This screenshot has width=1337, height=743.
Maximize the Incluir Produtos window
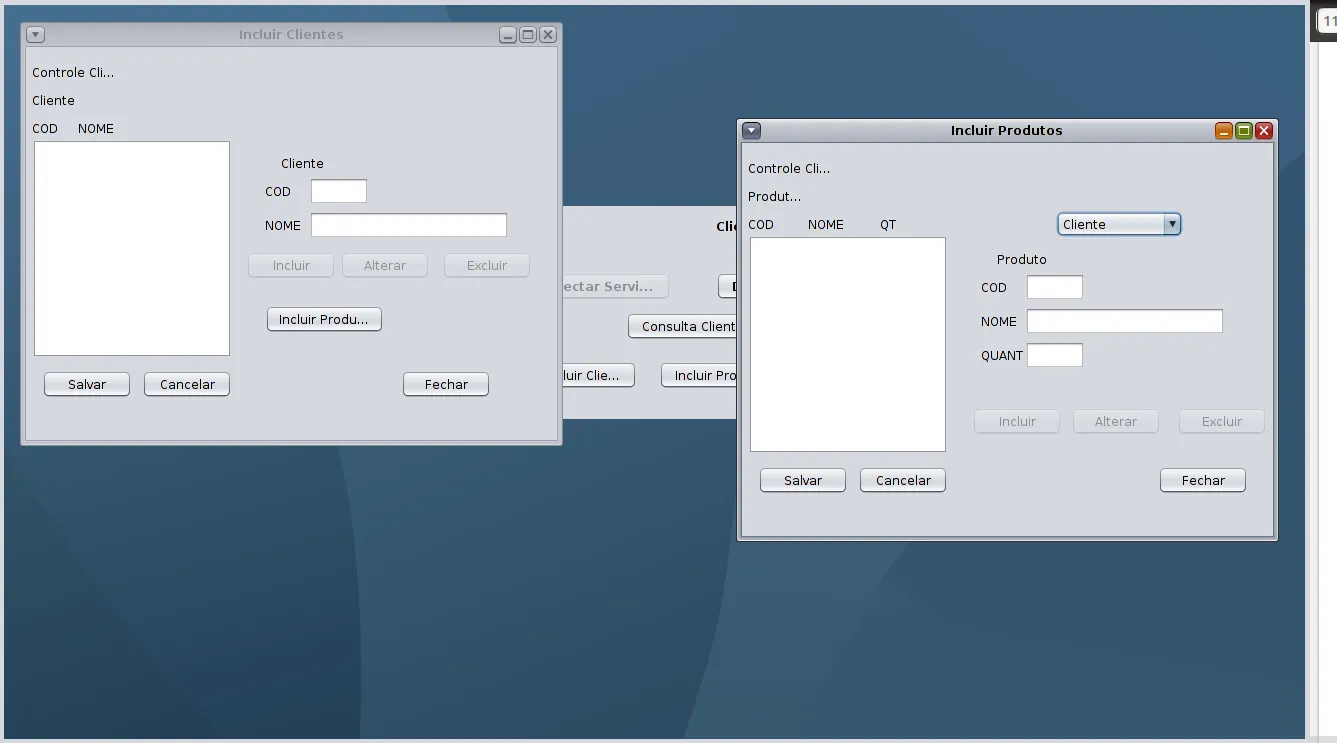point(1244,130)
